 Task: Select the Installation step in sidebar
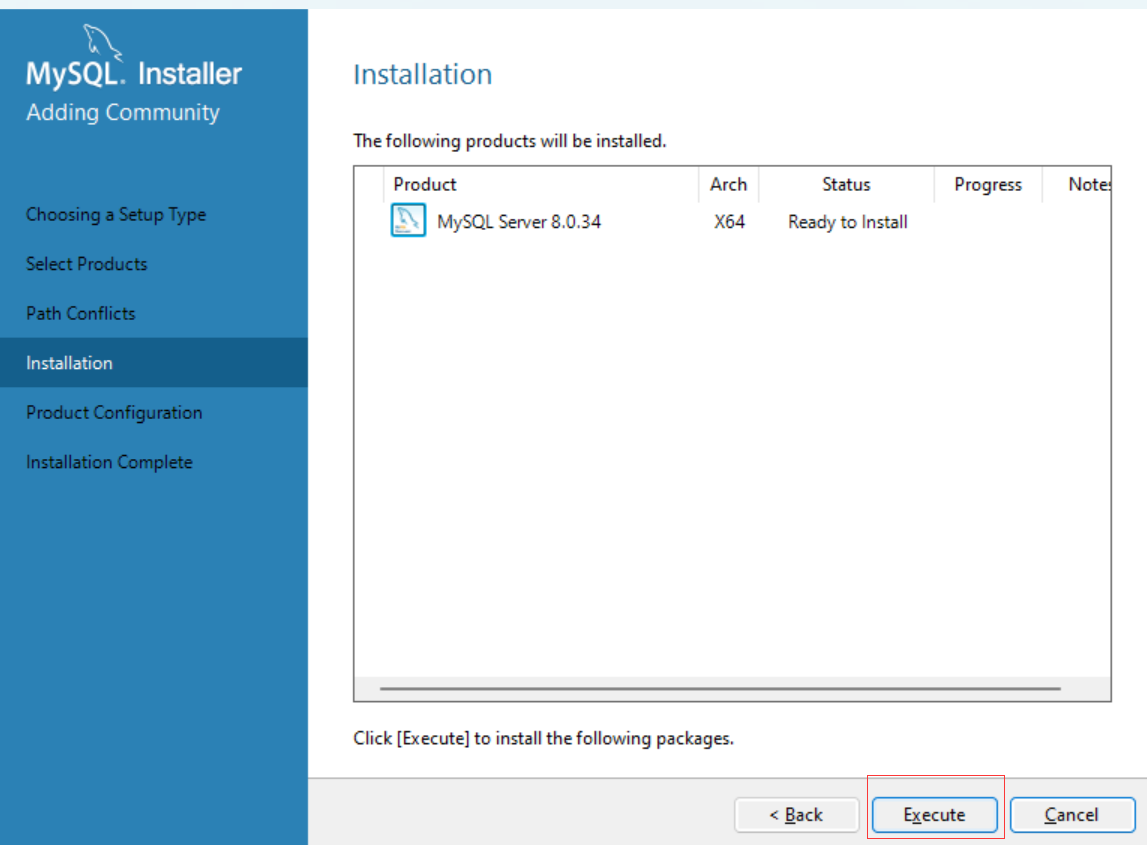pos(154,362)
